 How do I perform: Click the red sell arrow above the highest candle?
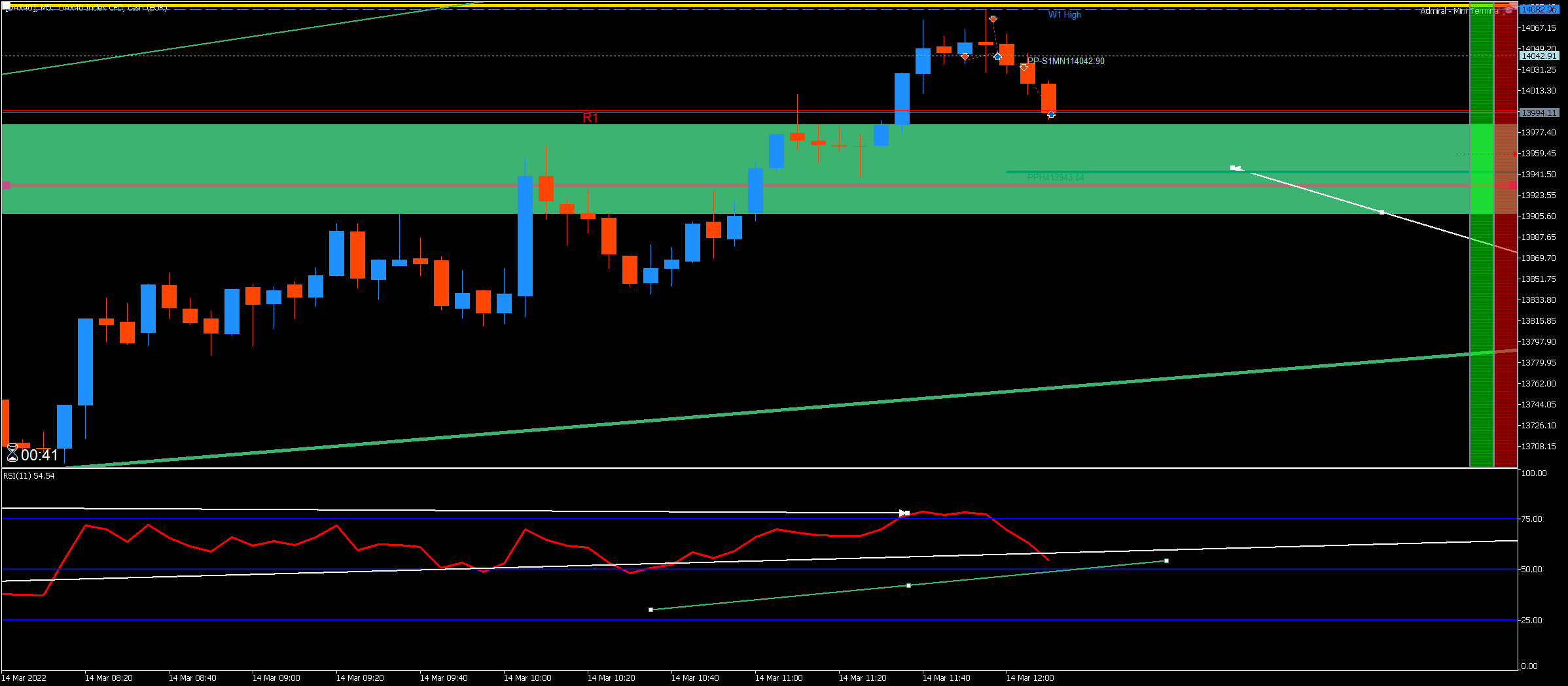click(993, 19)
